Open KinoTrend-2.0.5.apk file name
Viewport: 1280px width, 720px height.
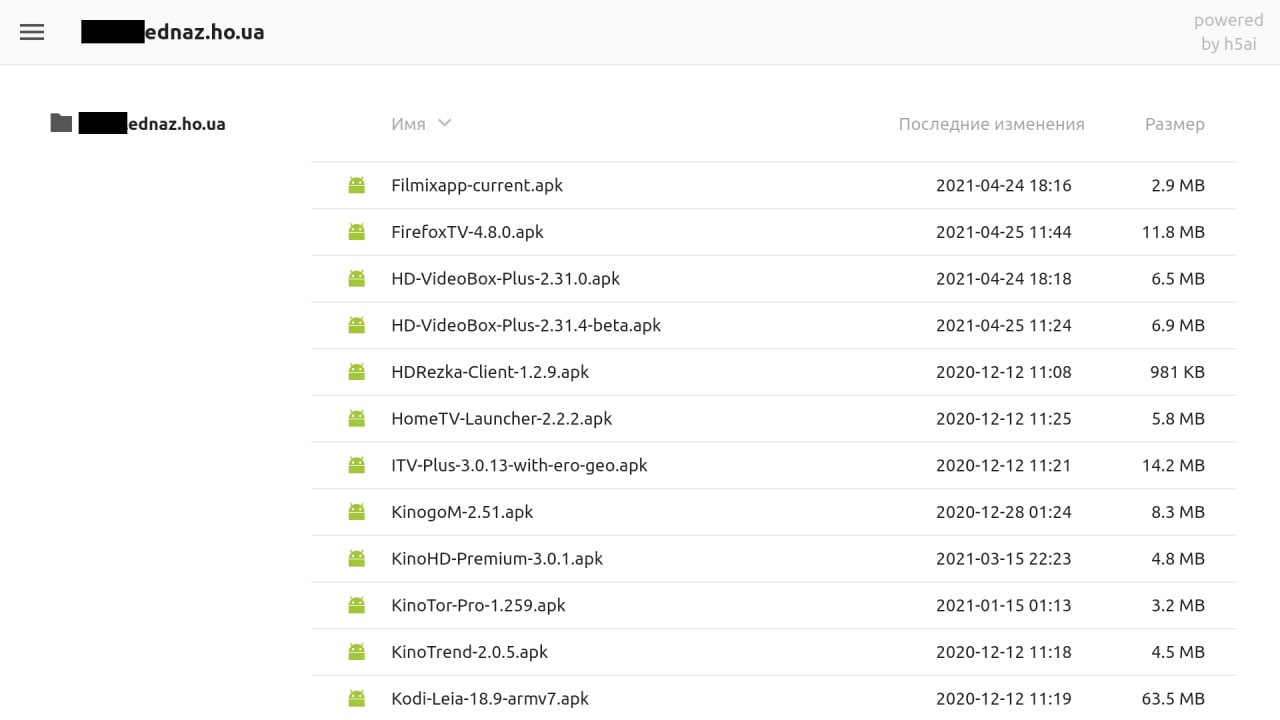pos(469,652)
